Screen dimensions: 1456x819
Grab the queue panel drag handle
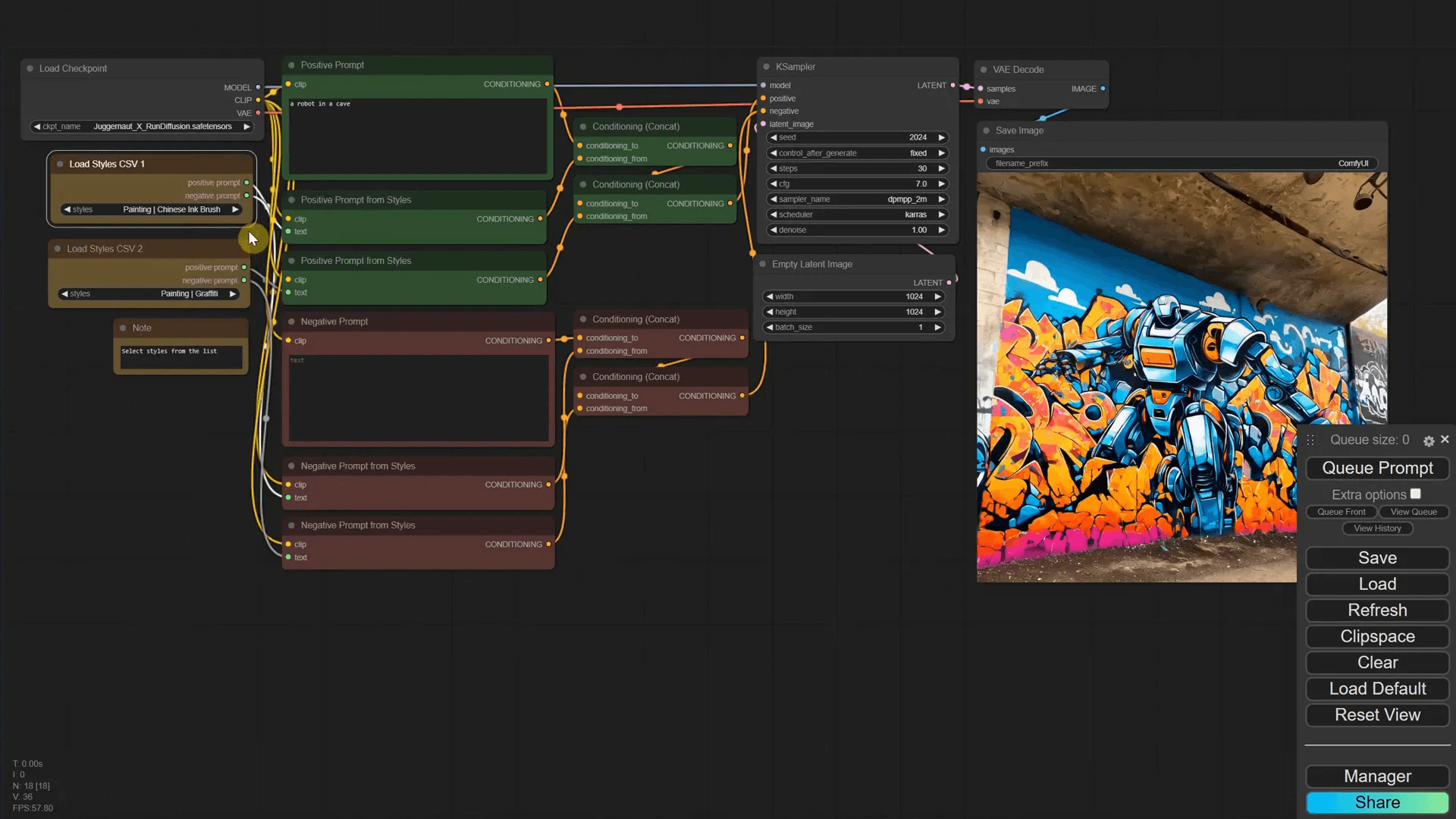click(x=1310, y=440)
